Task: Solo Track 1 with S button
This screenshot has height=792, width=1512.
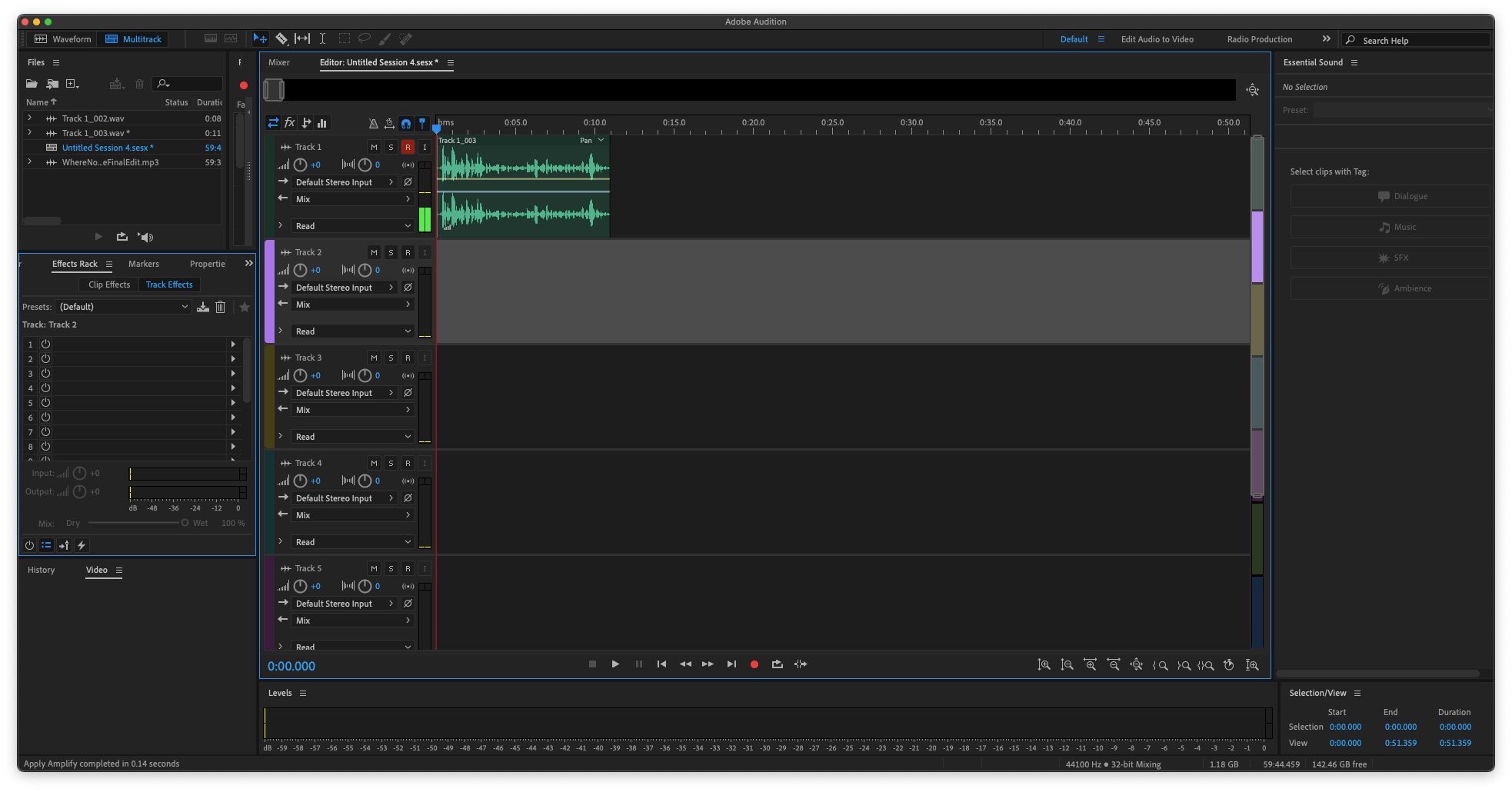Action: [391, 147]
